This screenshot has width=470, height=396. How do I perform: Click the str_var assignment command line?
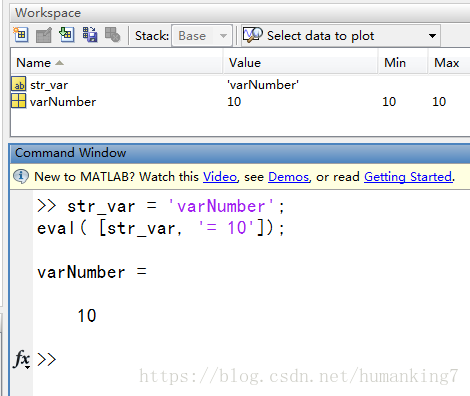pos(161,206)
